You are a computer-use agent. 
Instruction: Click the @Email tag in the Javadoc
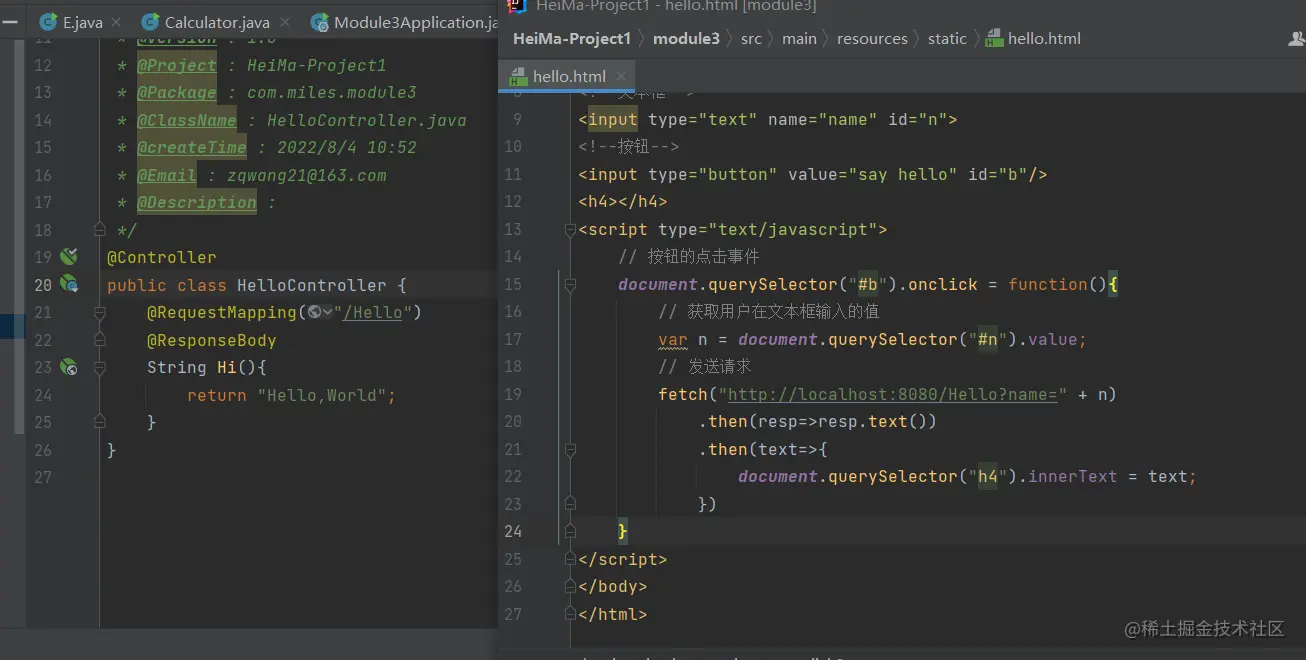(167, 175)
